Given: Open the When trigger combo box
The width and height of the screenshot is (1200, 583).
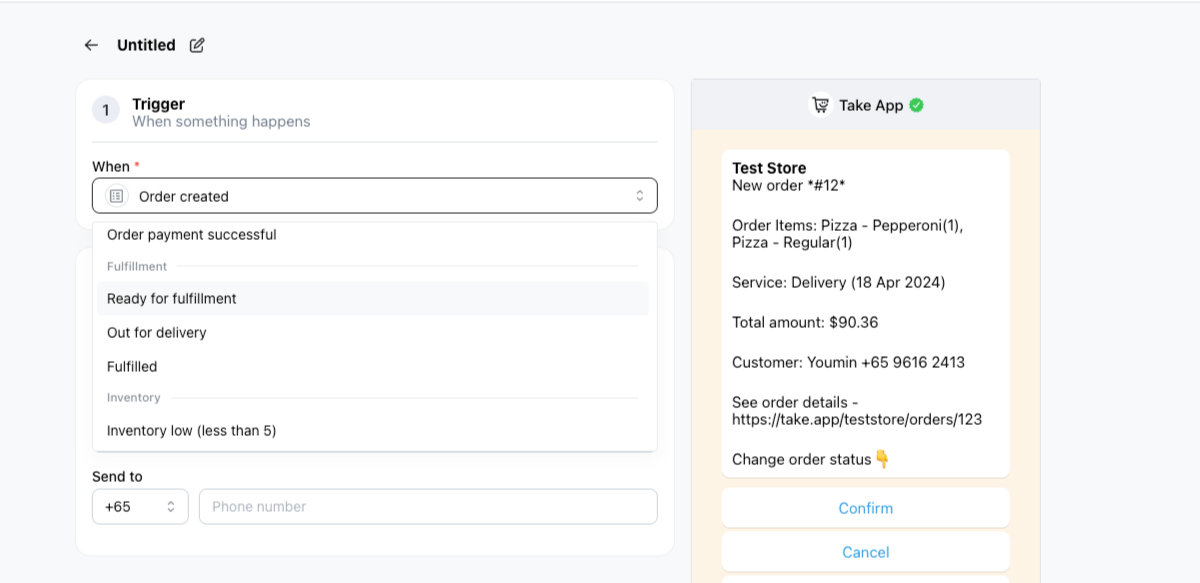Looking at the screenshot, I should tap(375, 196).
